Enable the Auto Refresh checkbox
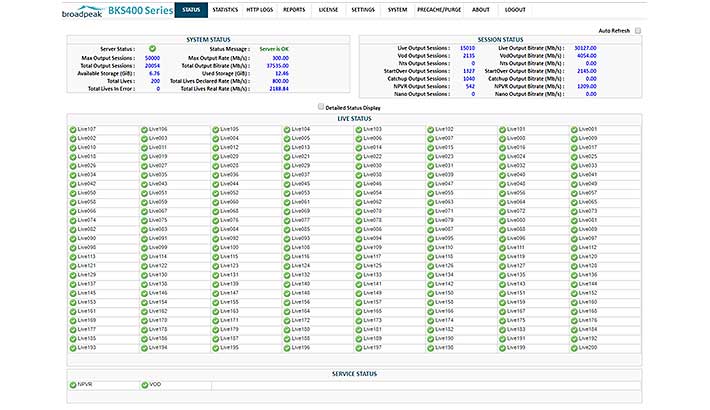The image size is (710, 410). click(637, 31)
